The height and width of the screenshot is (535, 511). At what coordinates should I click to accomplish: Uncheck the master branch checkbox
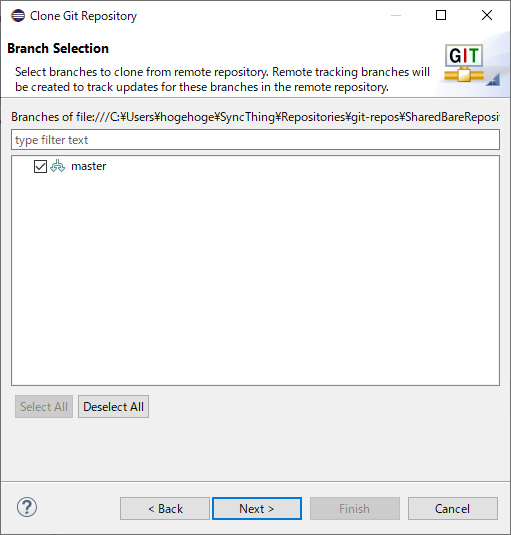40,167
